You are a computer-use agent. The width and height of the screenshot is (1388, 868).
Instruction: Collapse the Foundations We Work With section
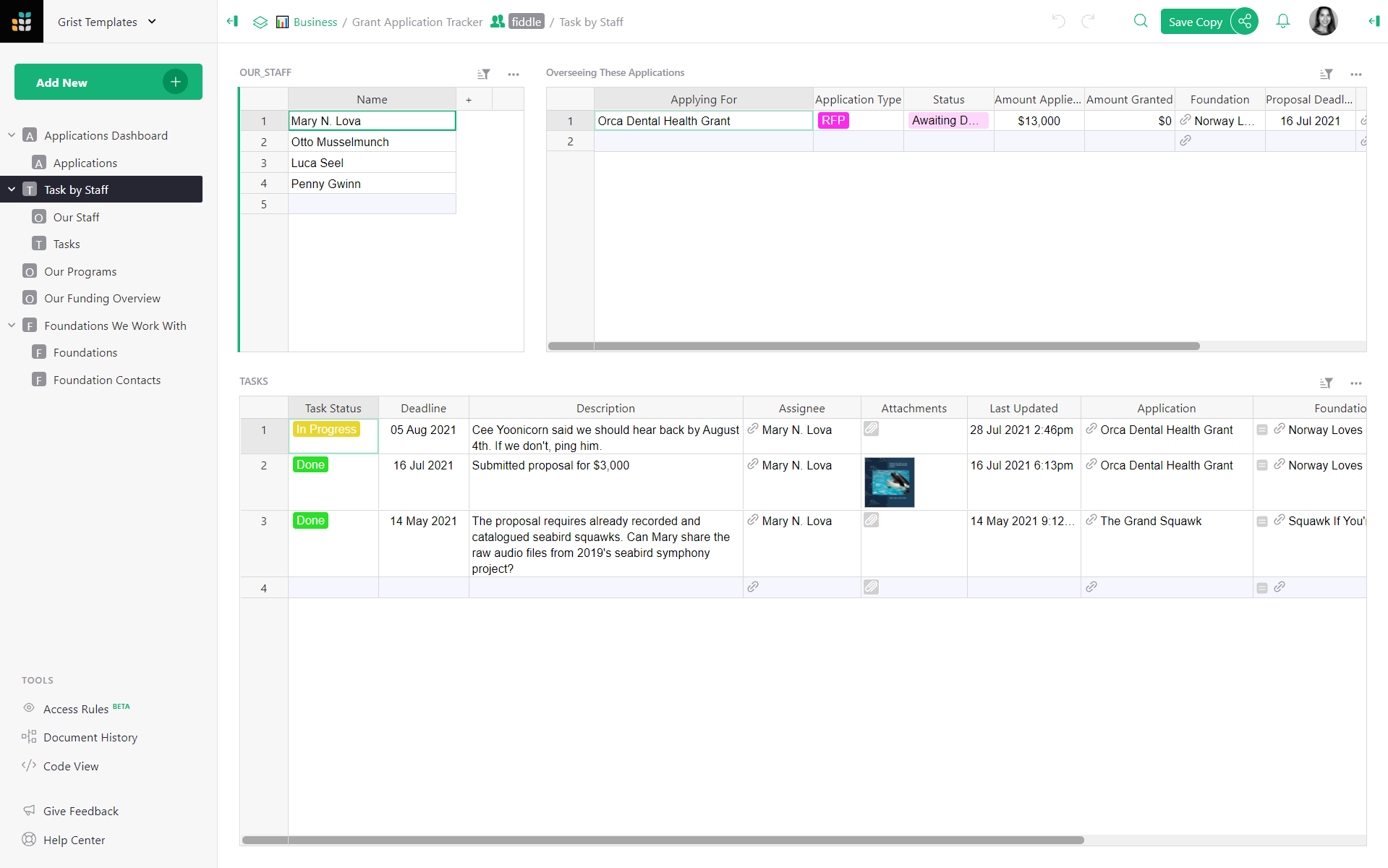[11, 325]
